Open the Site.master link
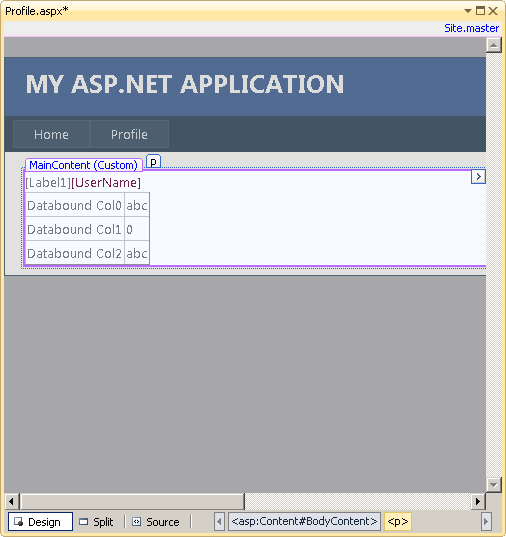The image size is (506, 537). coord(471,28)
